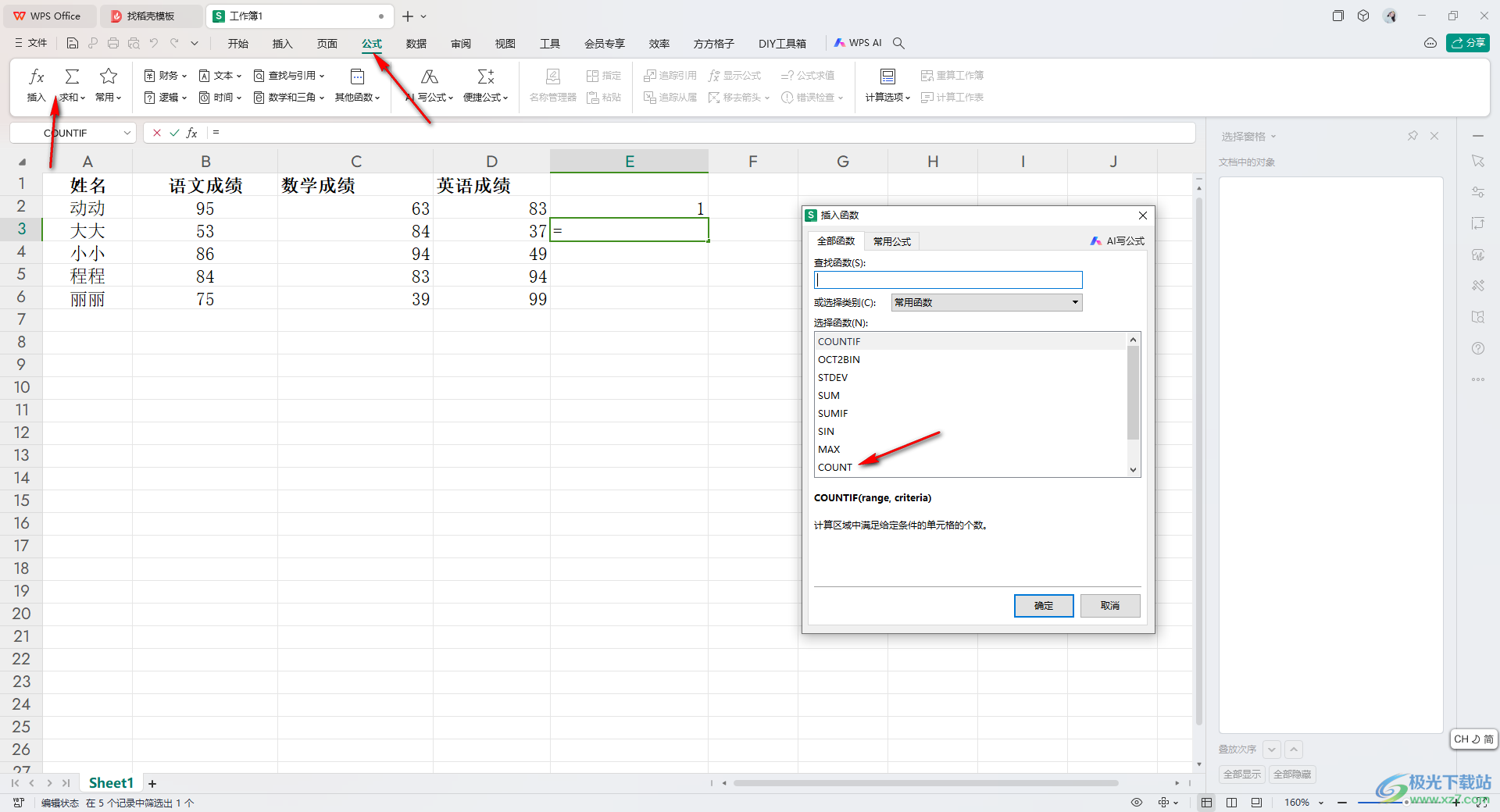Open the 其他函数 (Other functions) menu

(357, 85)
